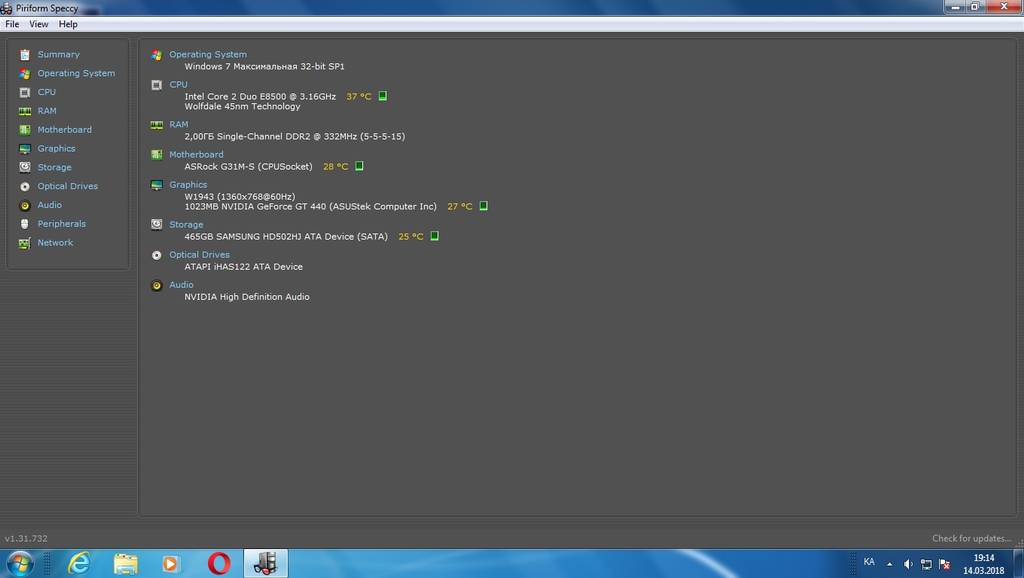Select Graphics in the sidebar
The height and width of the screenshot is (578, 1024).
click(x=56, y=149)
